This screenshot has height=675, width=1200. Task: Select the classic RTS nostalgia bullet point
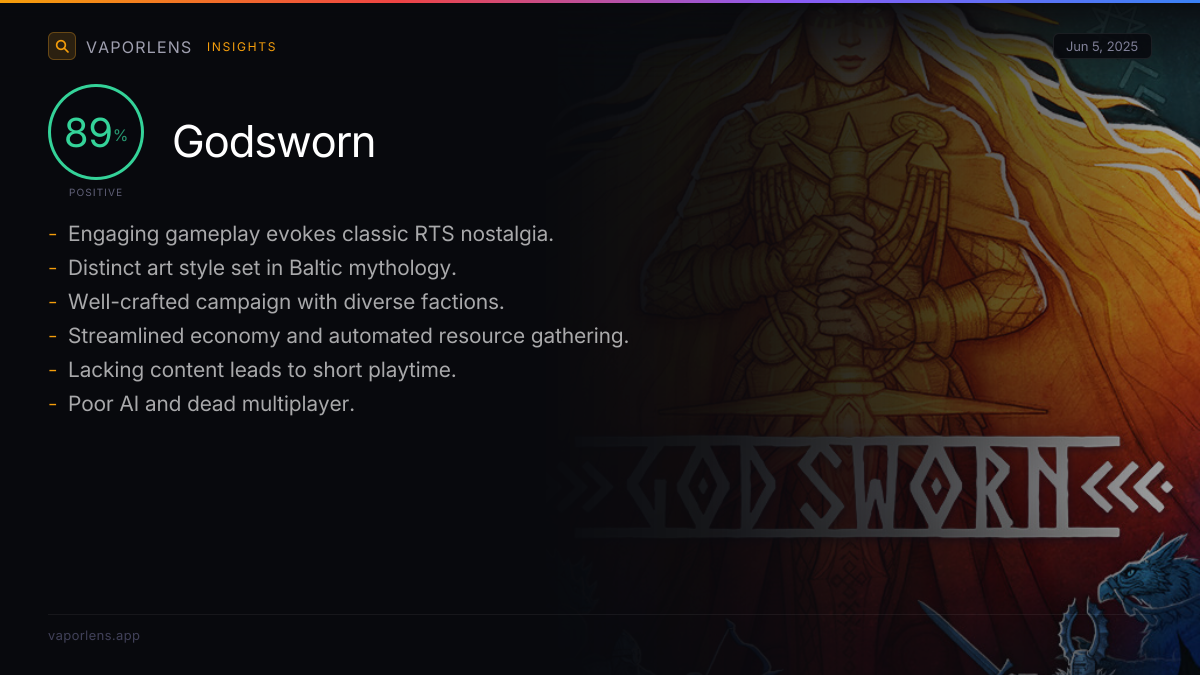tap(311, 234)
